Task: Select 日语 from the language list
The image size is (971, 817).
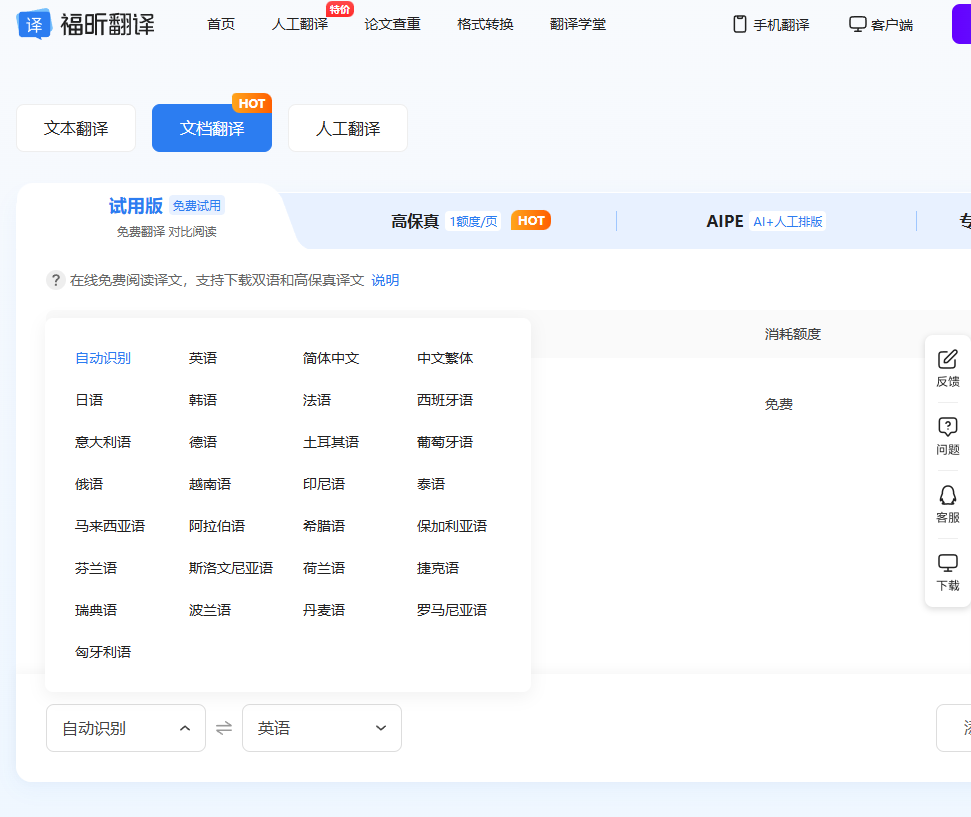Action: click(x=89, y=400)
